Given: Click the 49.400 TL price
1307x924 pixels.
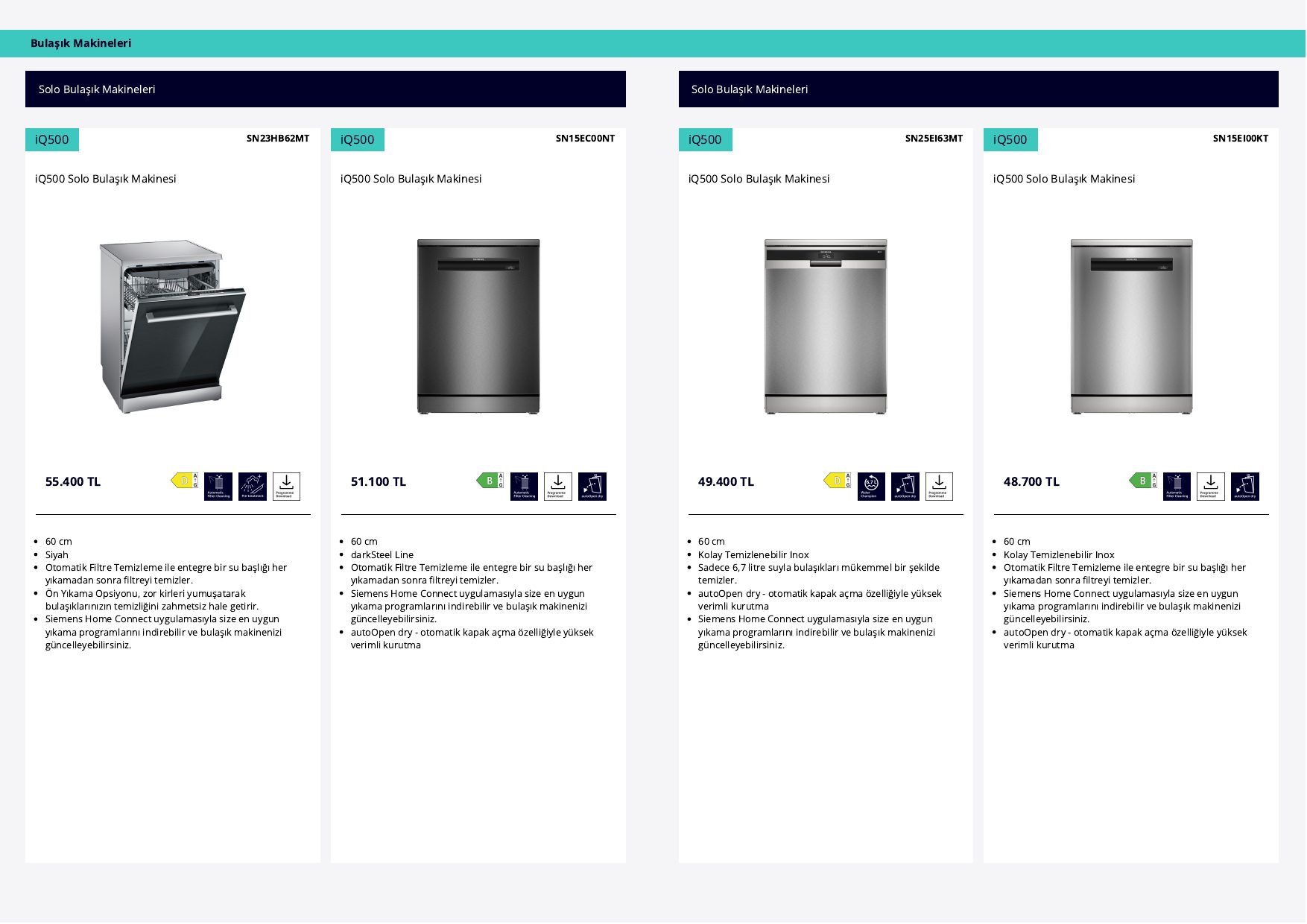Looking at the screenshot, I should [x=726, y=482].
